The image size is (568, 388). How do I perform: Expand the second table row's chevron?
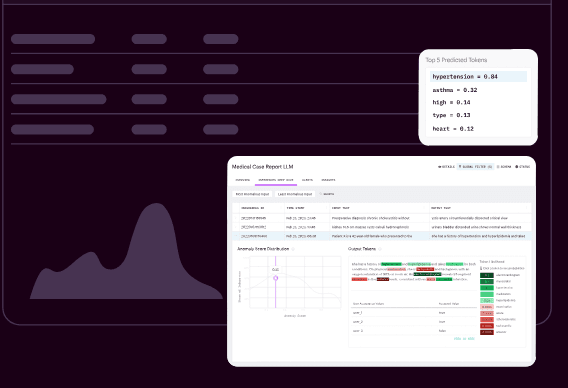(236, 227)
